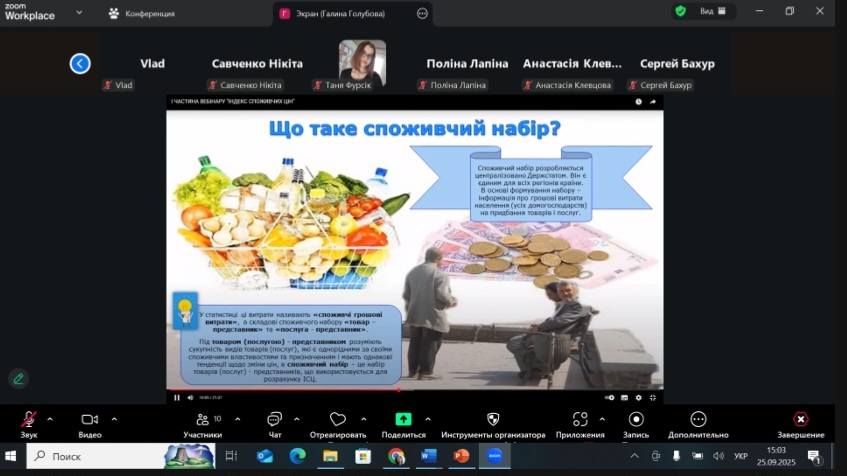Expand the arrow next to Участники
847x476 pixels.
231,419
